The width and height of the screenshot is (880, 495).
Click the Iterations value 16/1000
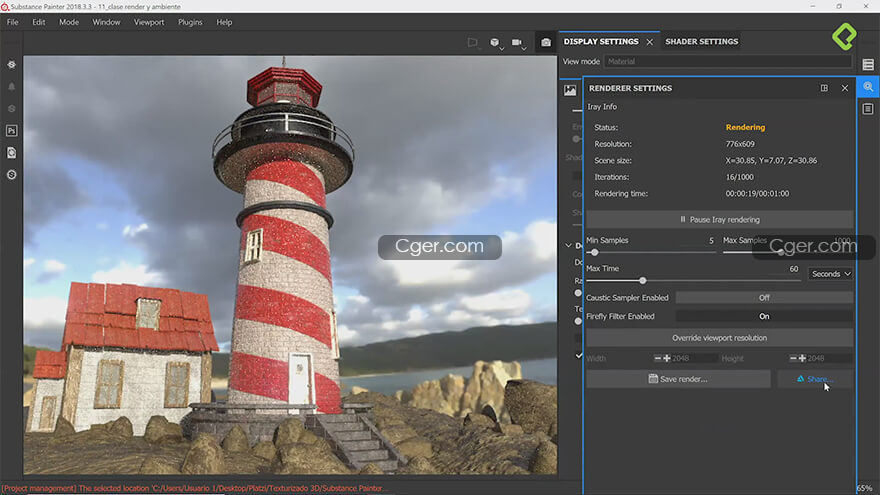739,177
